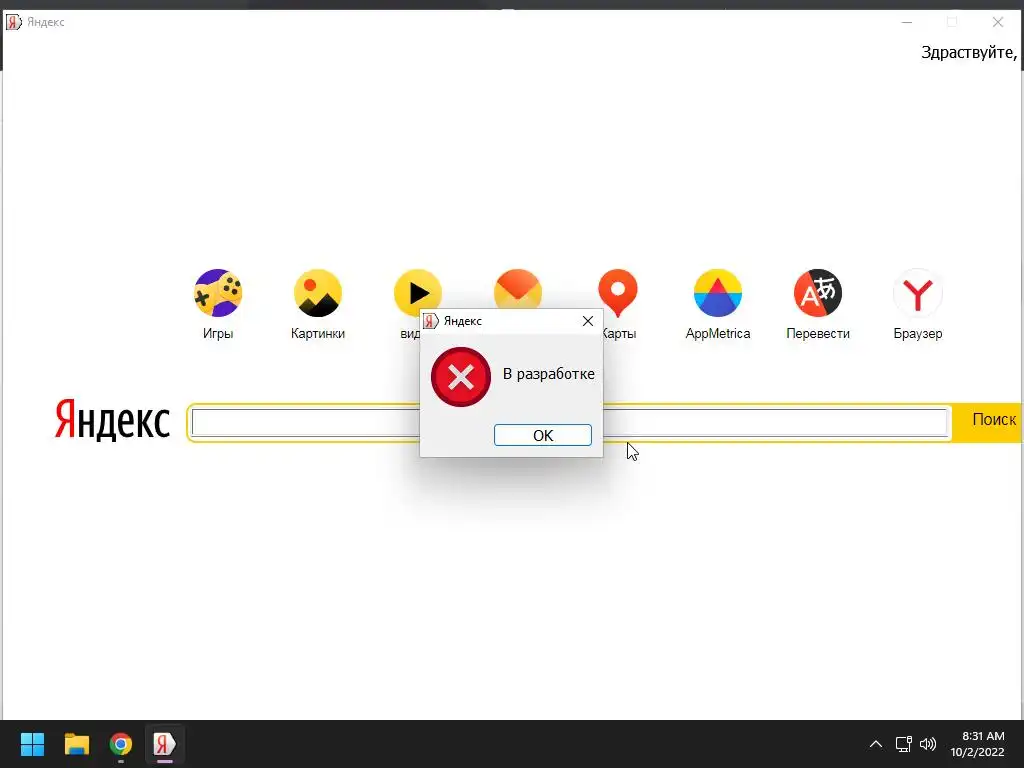1024x768 pixels.
Task: Open File Explorer from the taskbar
Action: tap(76, 744)
